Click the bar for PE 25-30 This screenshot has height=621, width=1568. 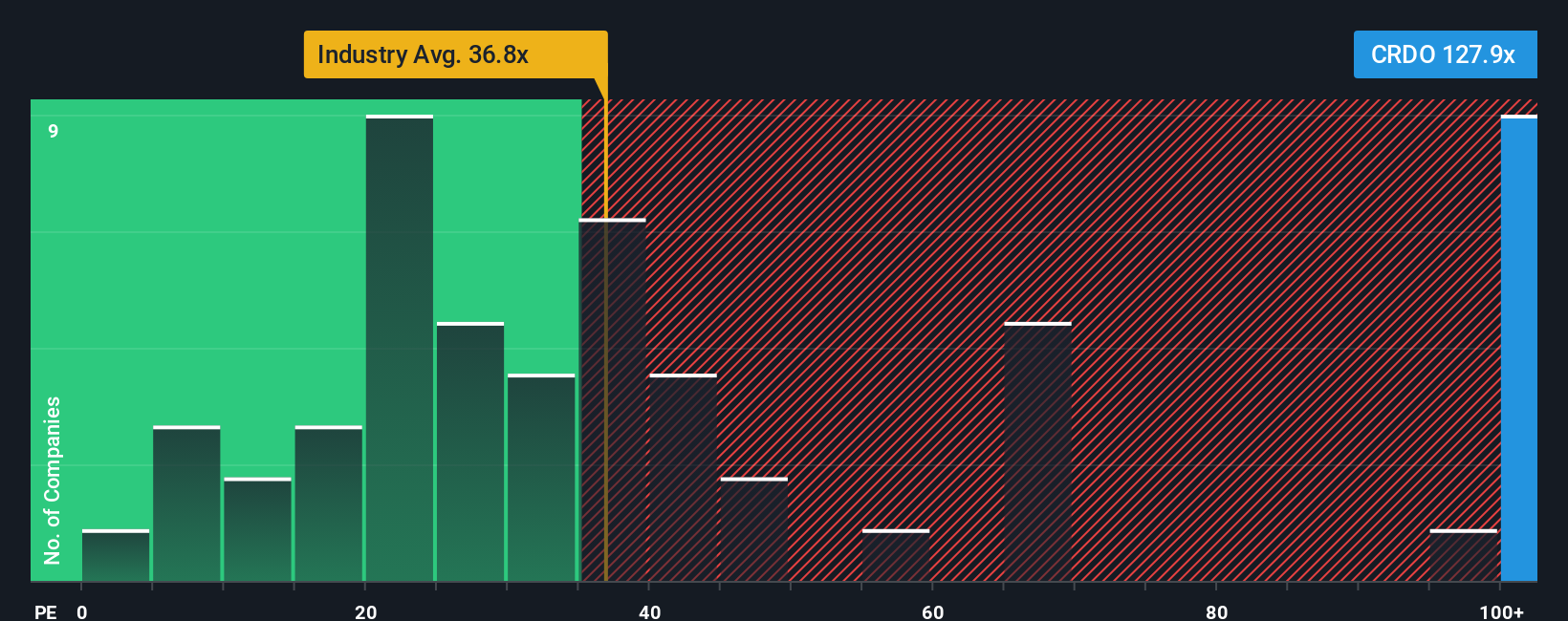point(470,452)
